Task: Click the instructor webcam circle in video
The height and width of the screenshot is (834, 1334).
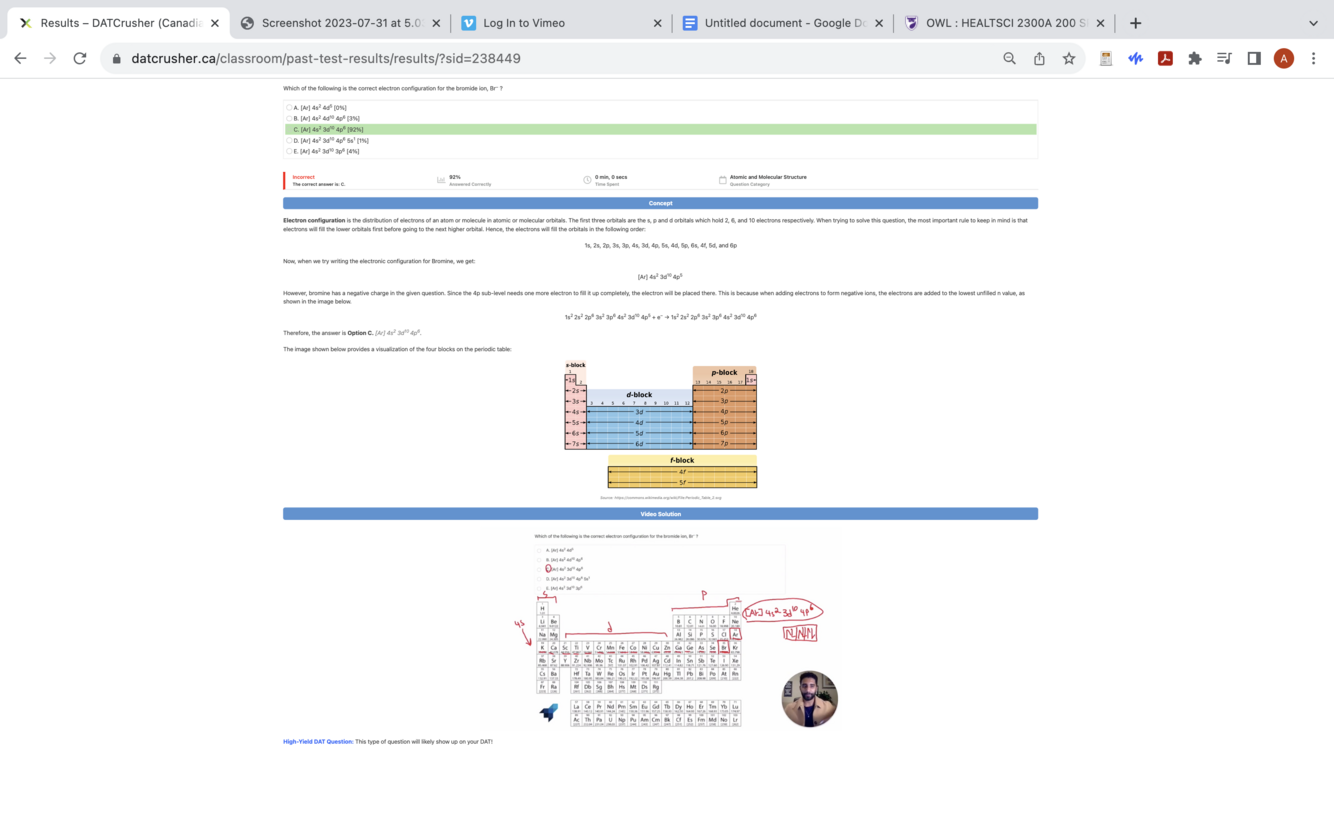Action: point(809,699)
